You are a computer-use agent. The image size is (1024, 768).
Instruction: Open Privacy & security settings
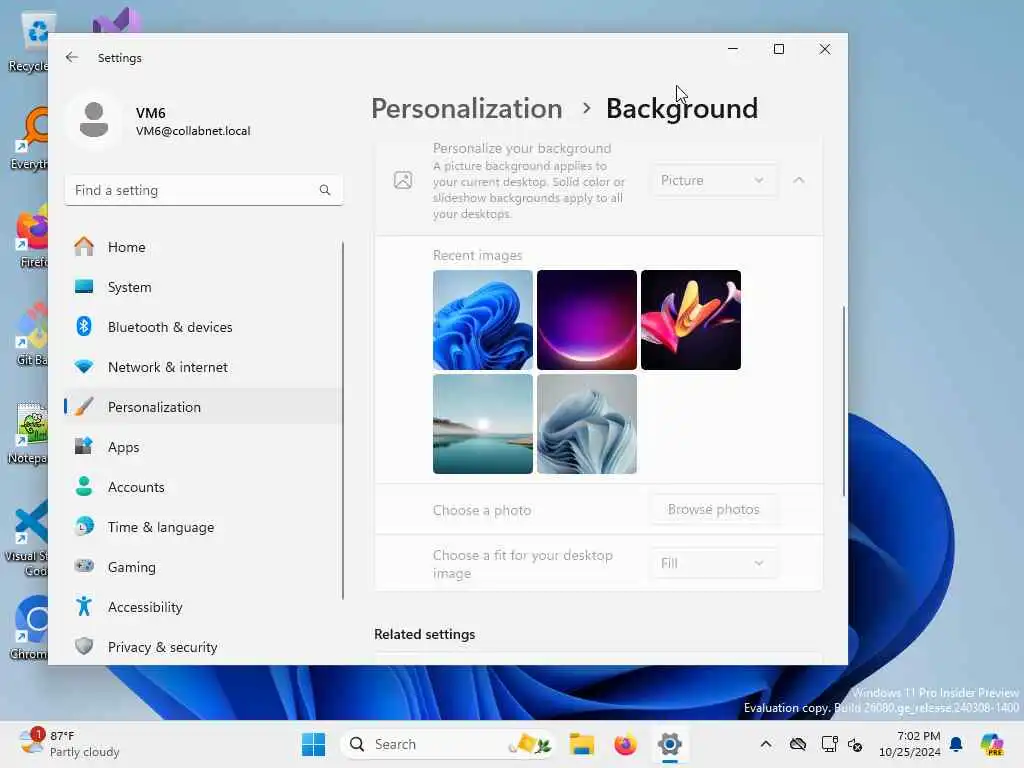[x=203, y=647]
